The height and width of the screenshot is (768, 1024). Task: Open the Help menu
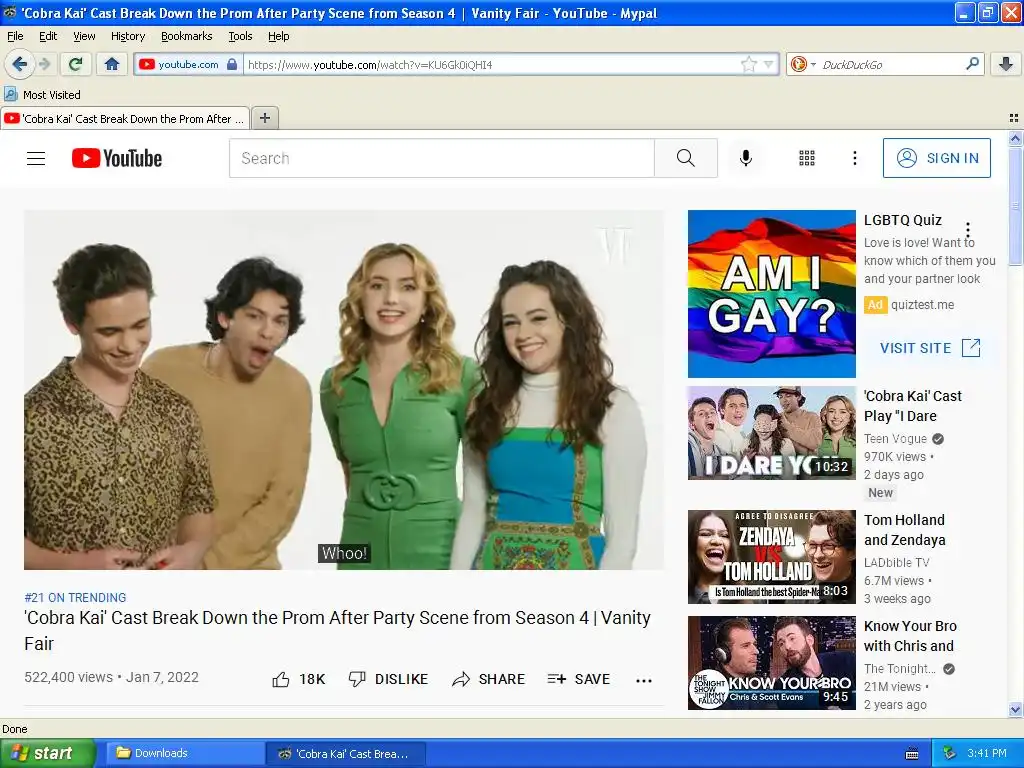tap(278, 36)
